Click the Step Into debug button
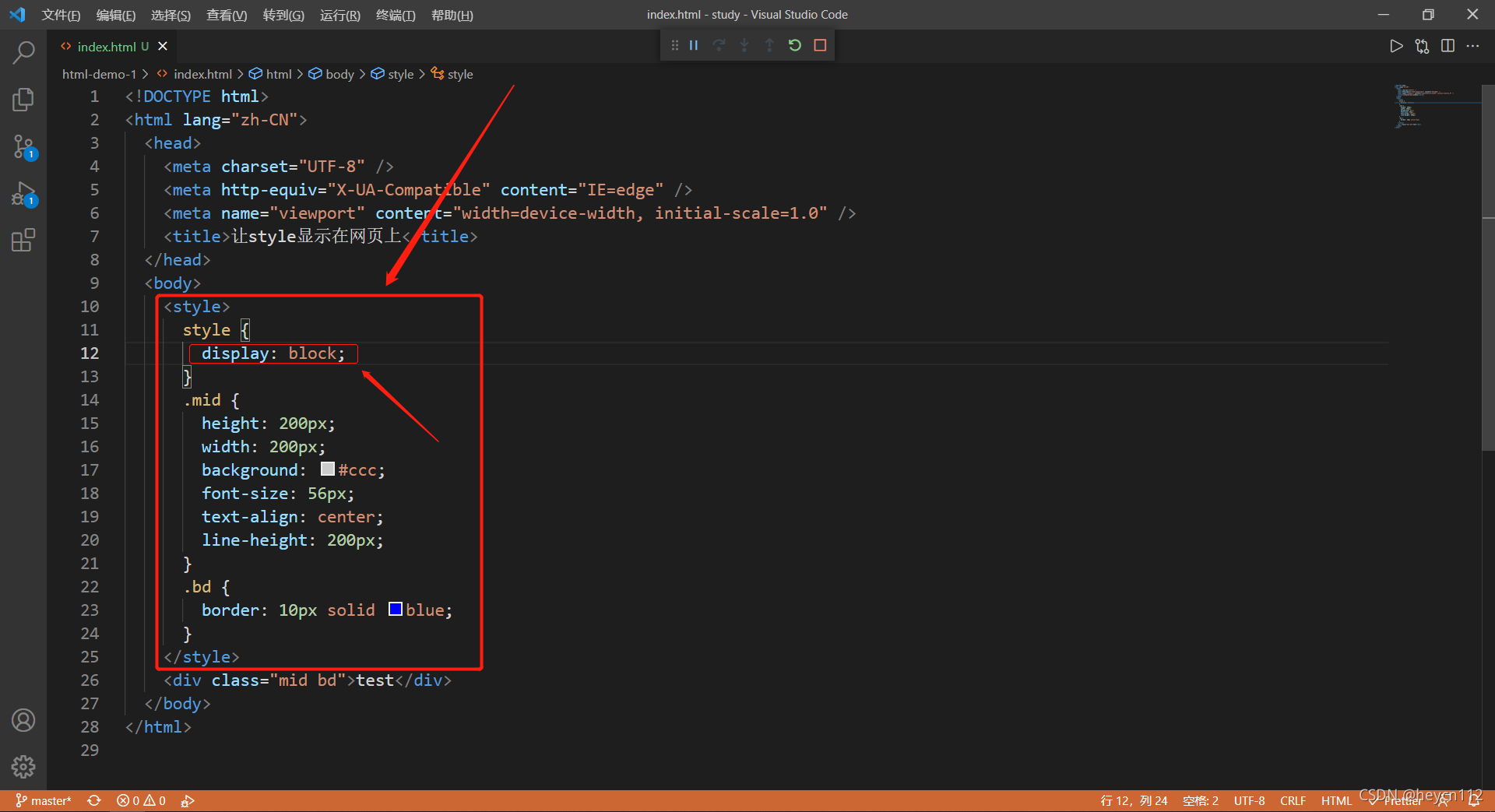 [x=744, y=45]
